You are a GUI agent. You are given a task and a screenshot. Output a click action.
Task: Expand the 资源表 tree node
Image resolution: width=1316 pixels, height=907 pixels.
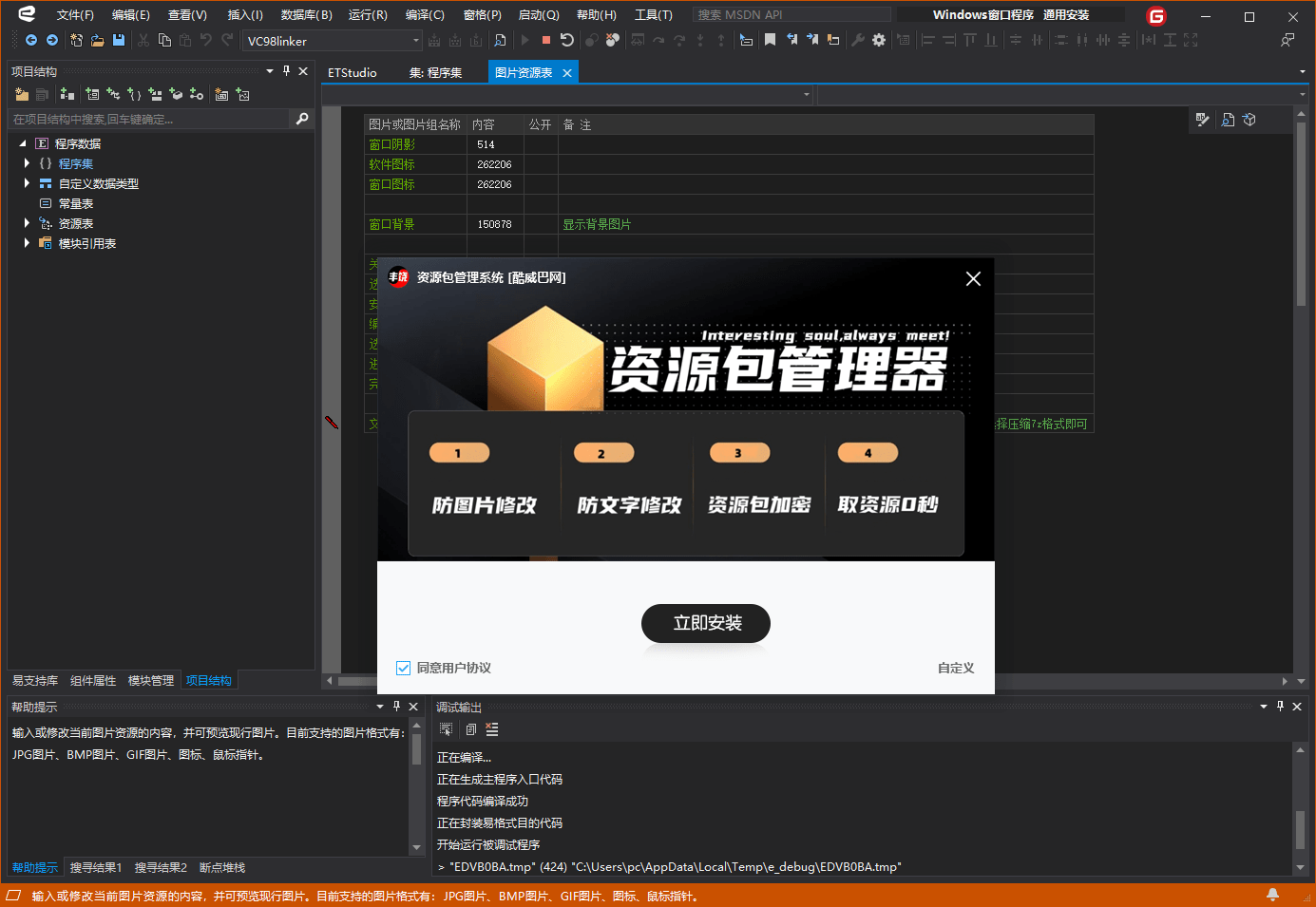[27, 223]
